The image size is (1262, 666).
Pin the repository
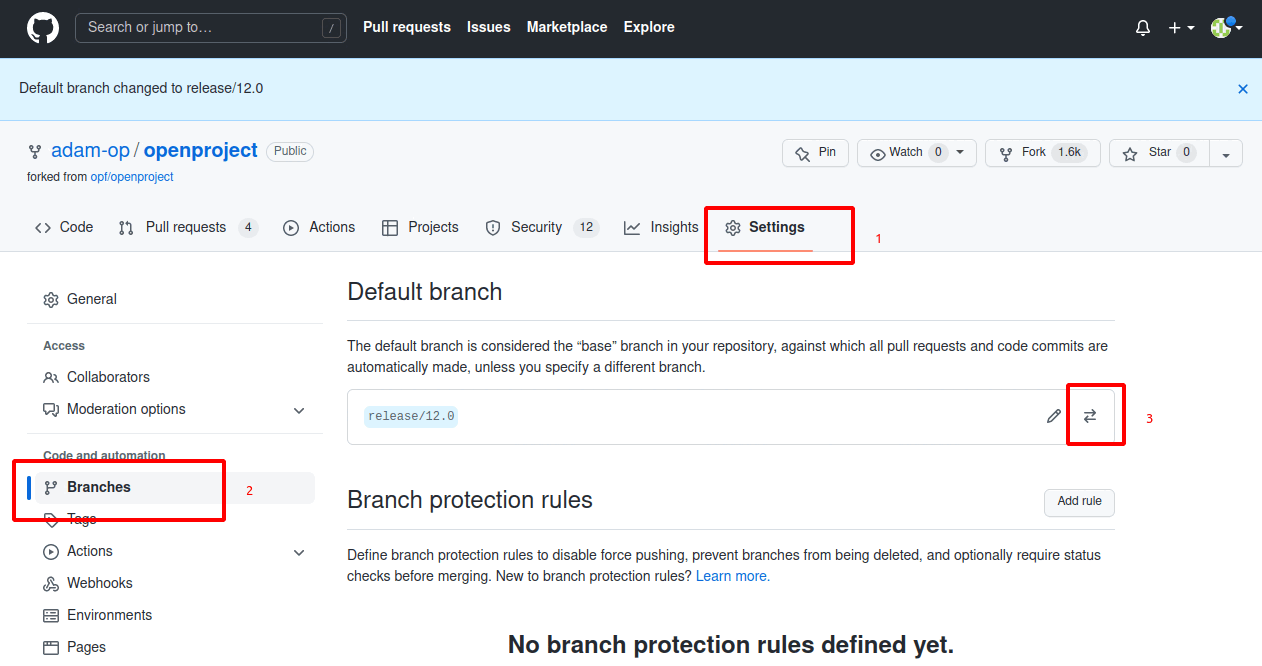click(x=815, y=152)
